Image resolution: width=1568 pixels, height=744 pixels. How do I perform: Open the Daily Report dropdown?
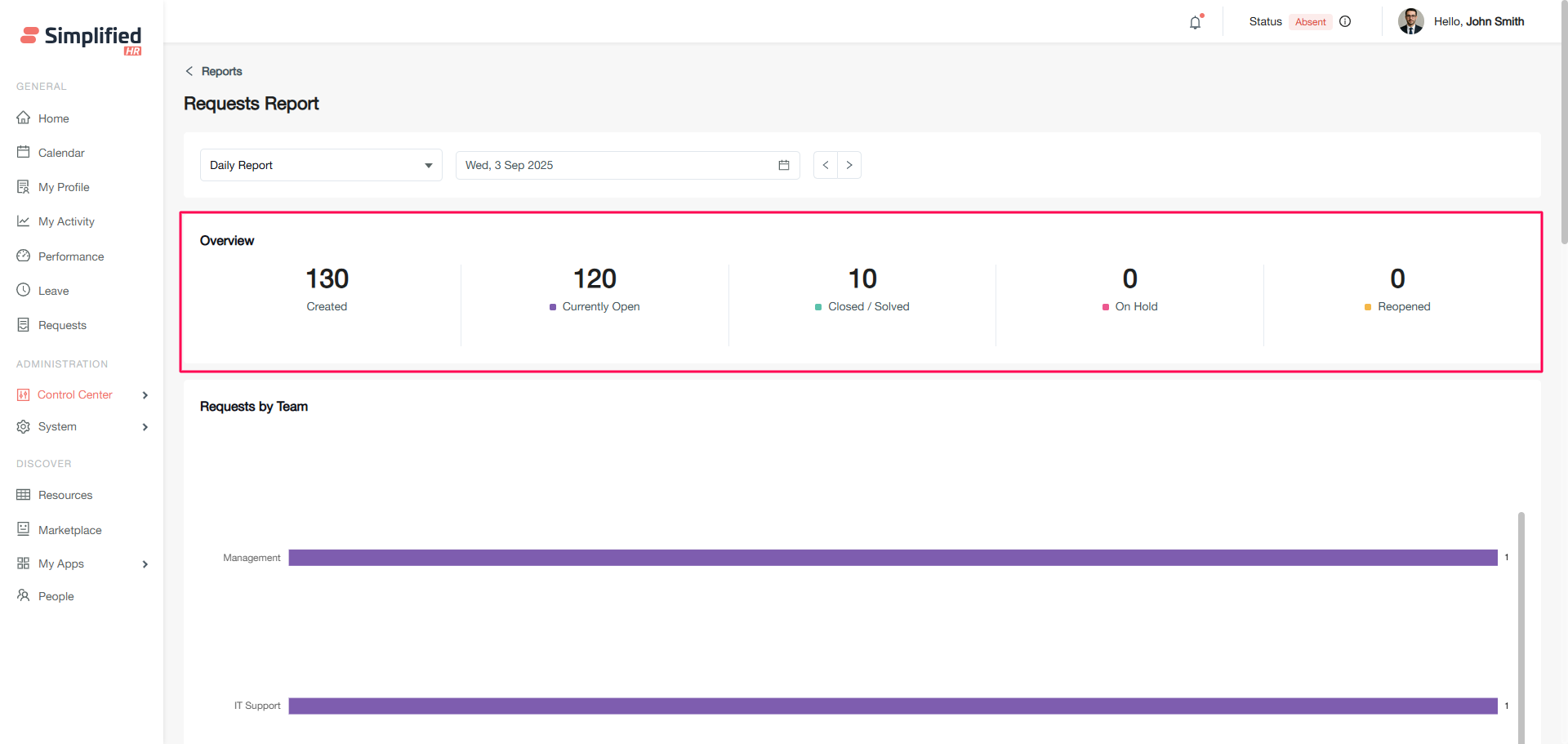(321, 165)
